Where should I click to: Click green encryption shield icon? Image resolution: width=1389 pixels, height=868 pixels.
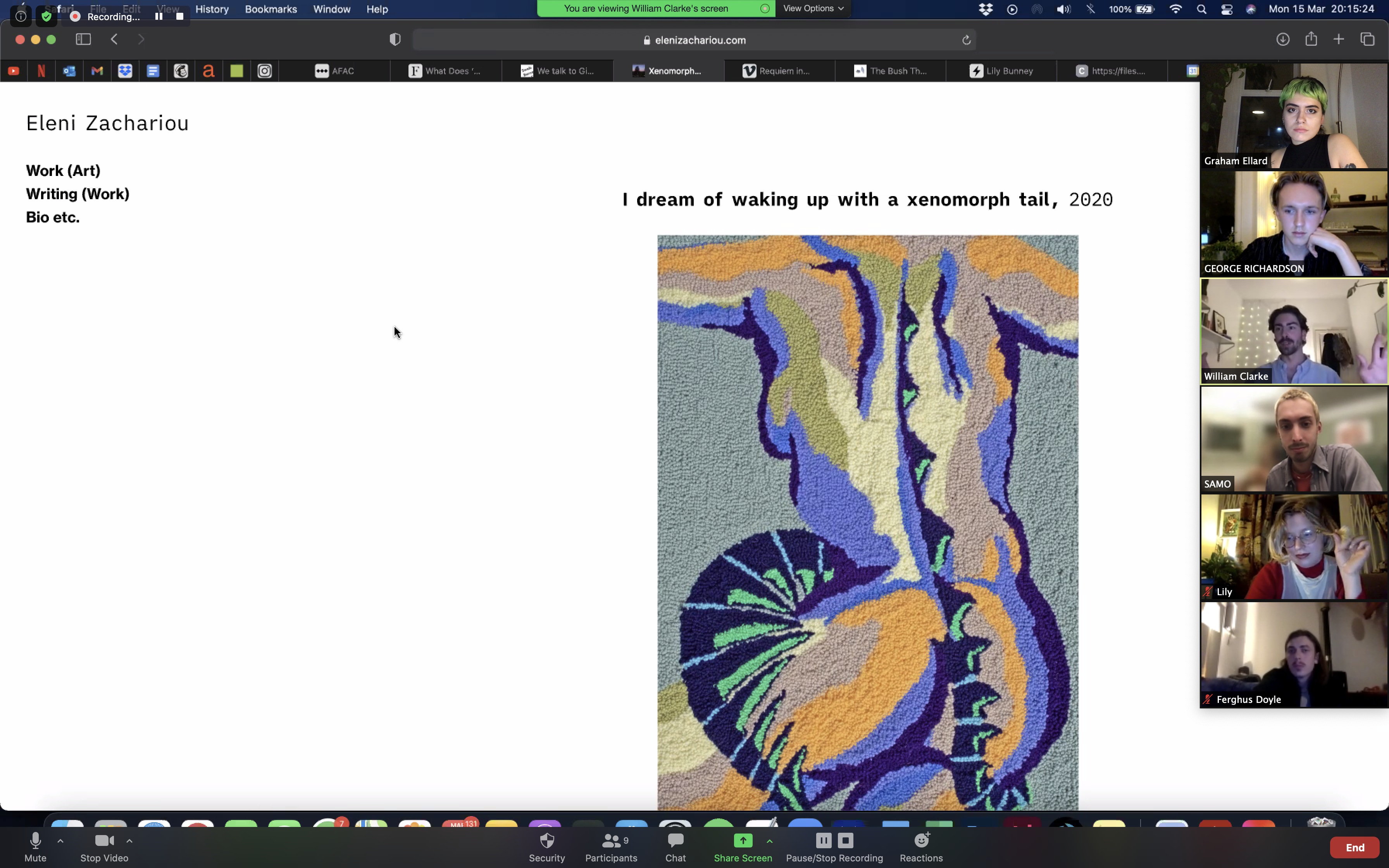click(47, 16)
